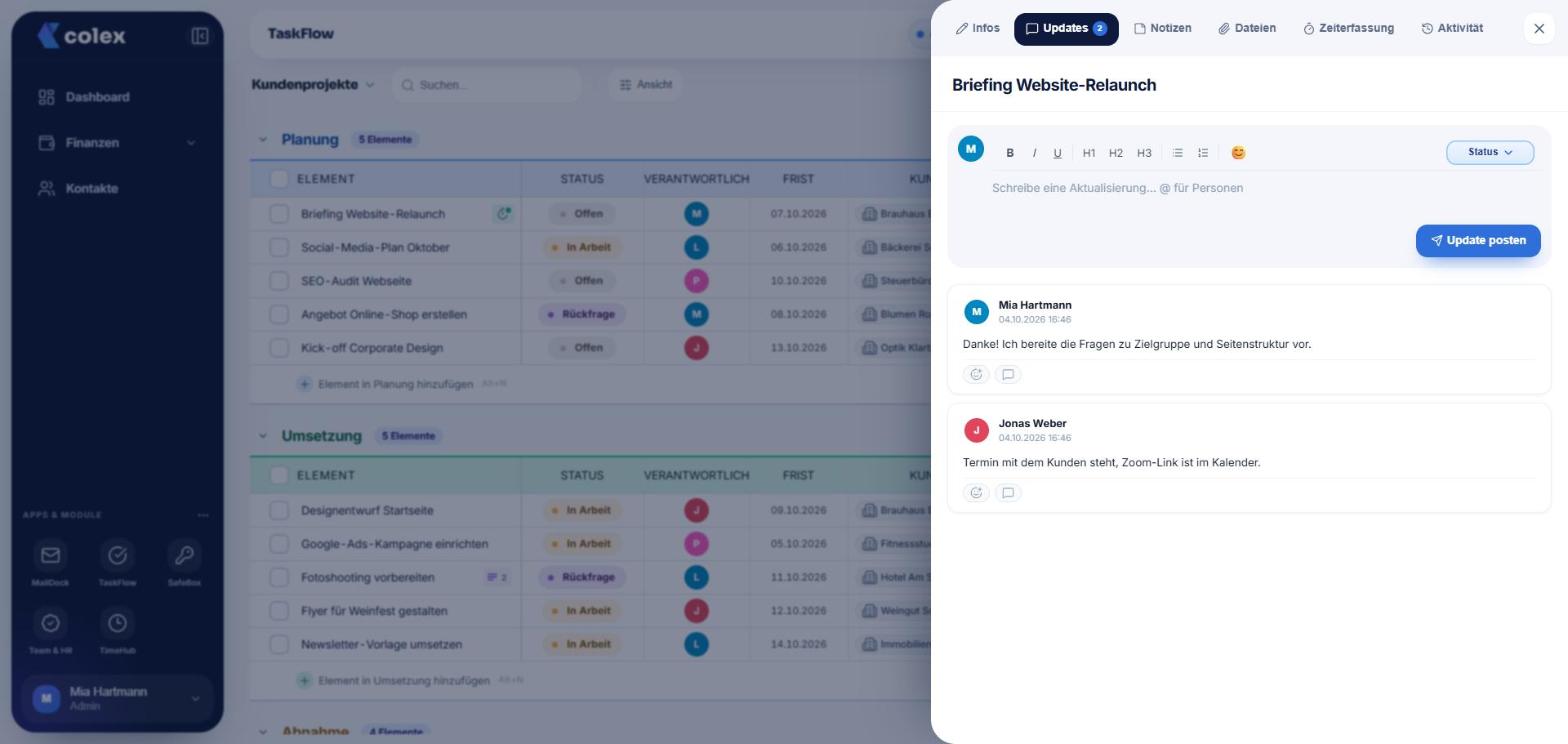Add reaction to Mia Hartmann's update
Image resolution: width=1568 pixels, height=744 pixels.
(976, 374)
